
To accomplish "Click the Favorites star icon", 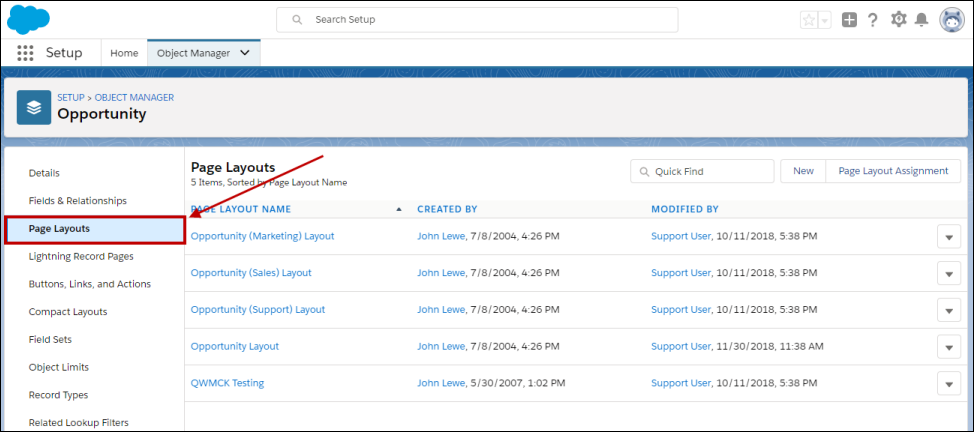I will [809, 20].
